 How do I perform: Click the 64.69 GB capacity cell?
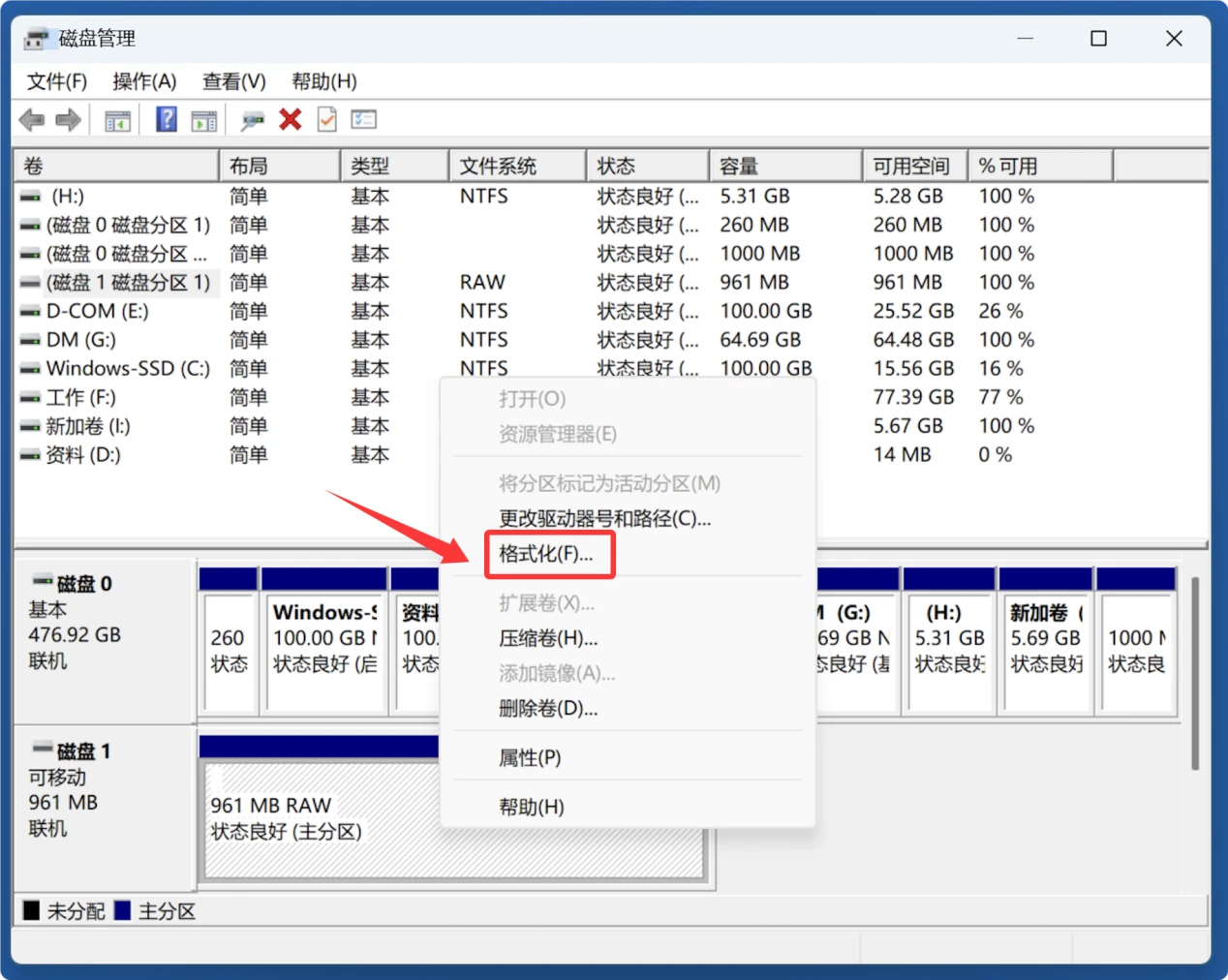760,340
